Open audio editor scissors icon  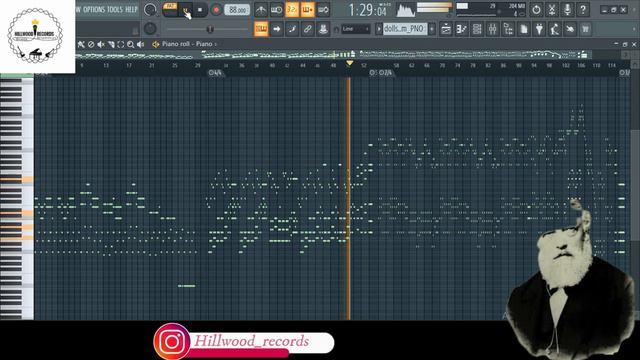point(552,9)
